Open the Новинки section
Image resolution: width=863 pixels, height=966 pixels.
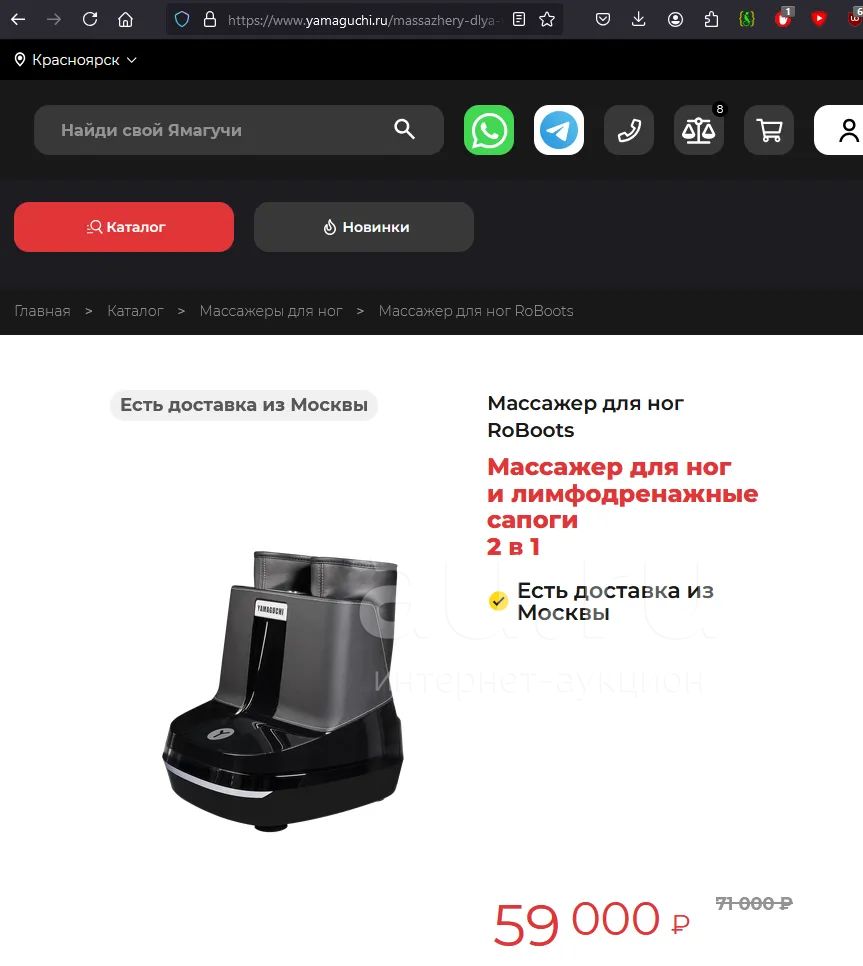364,227
